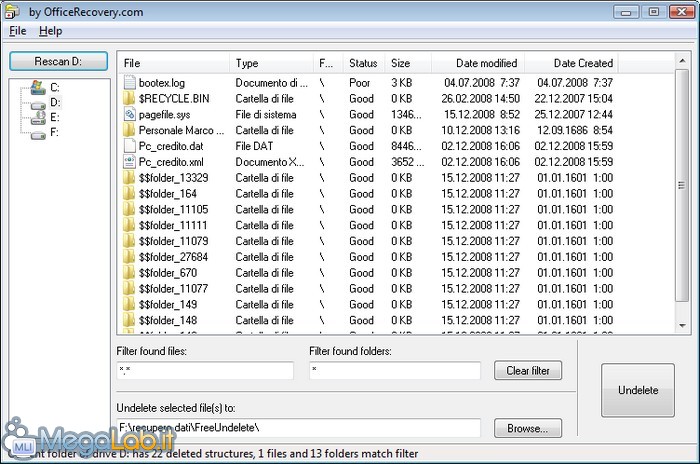Minimize the OfficeRecovery window
700x464 pixels.
click(x=626, y=12)
